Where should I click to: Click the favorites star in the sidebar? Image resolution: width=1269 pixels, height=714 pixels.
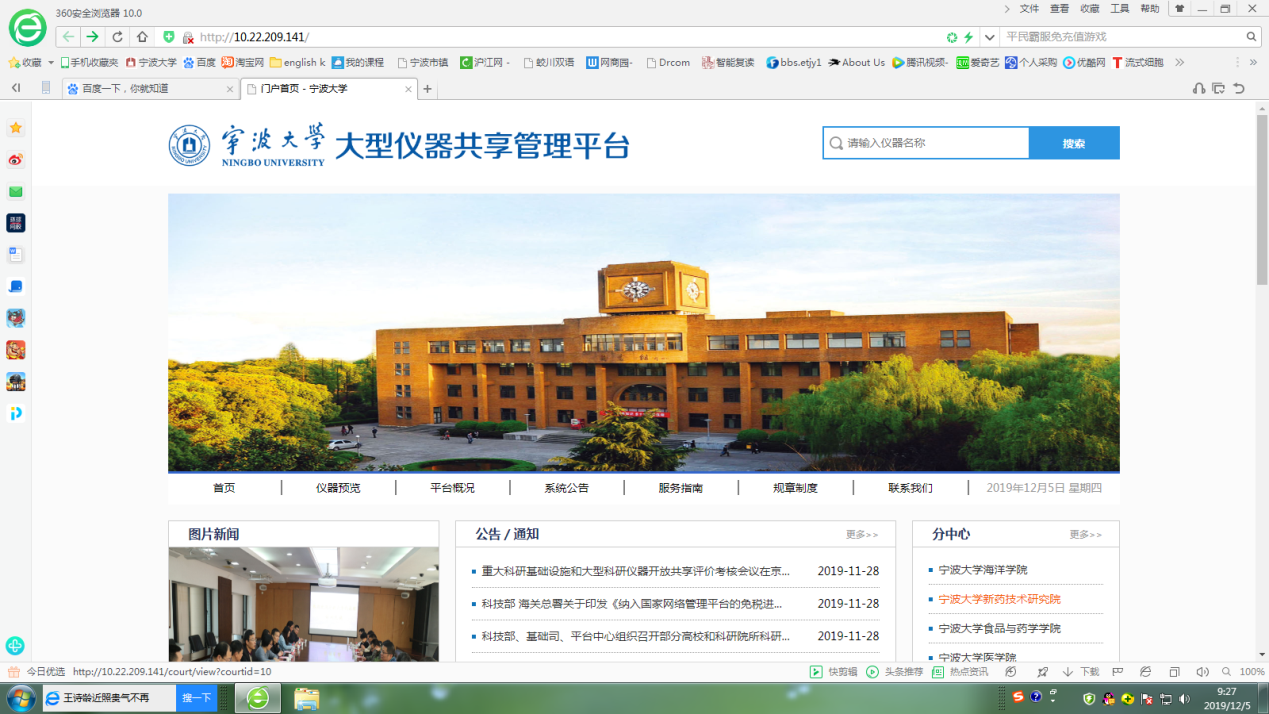coord(16,128)
